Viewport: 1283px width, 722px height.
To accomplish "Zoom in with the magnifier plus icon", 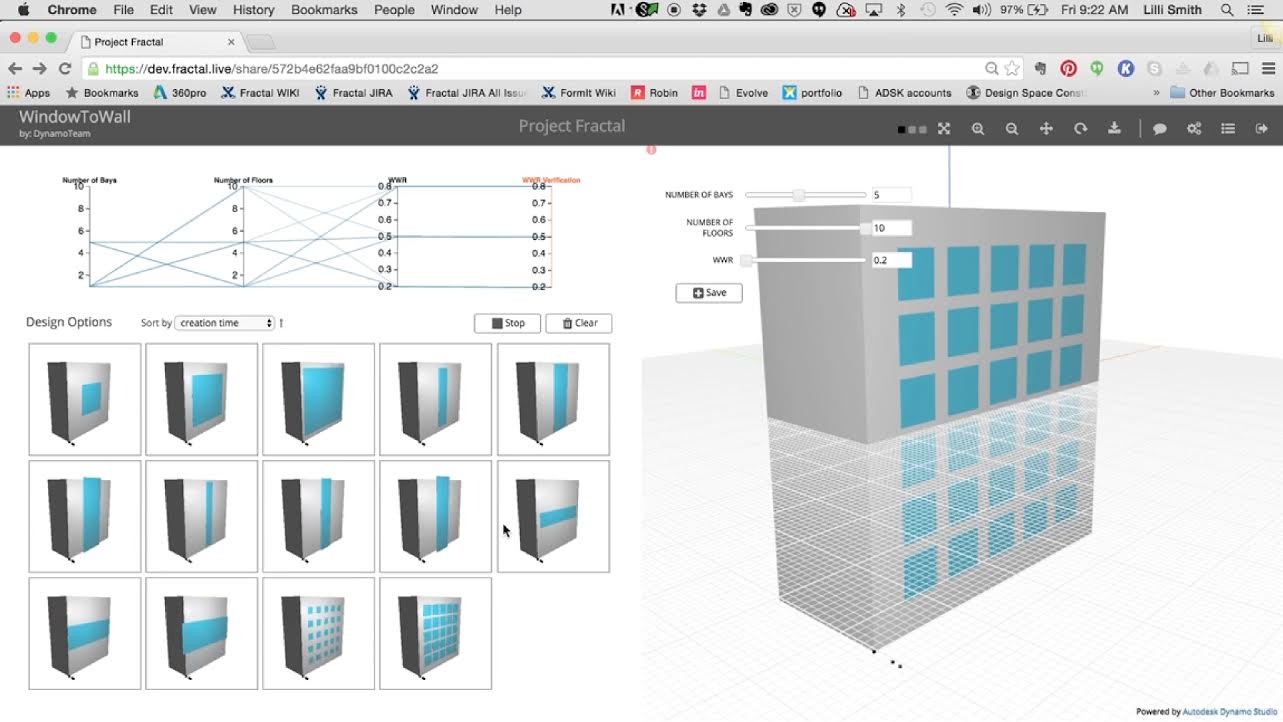I will 978,129.
